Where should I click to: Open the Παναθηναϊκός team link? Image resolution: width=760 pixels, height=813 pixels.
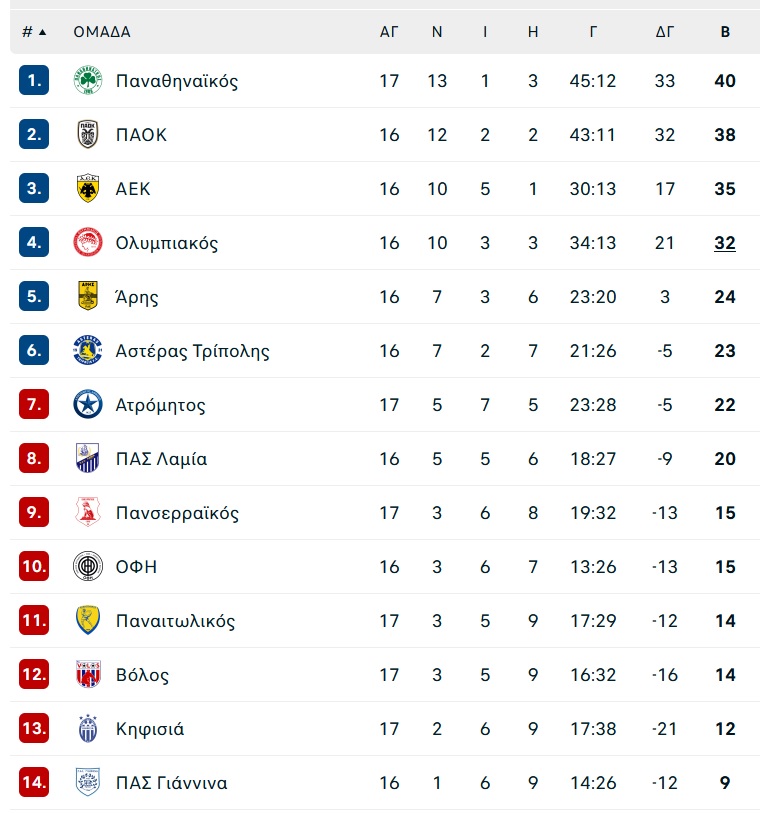tap(177, 81)
